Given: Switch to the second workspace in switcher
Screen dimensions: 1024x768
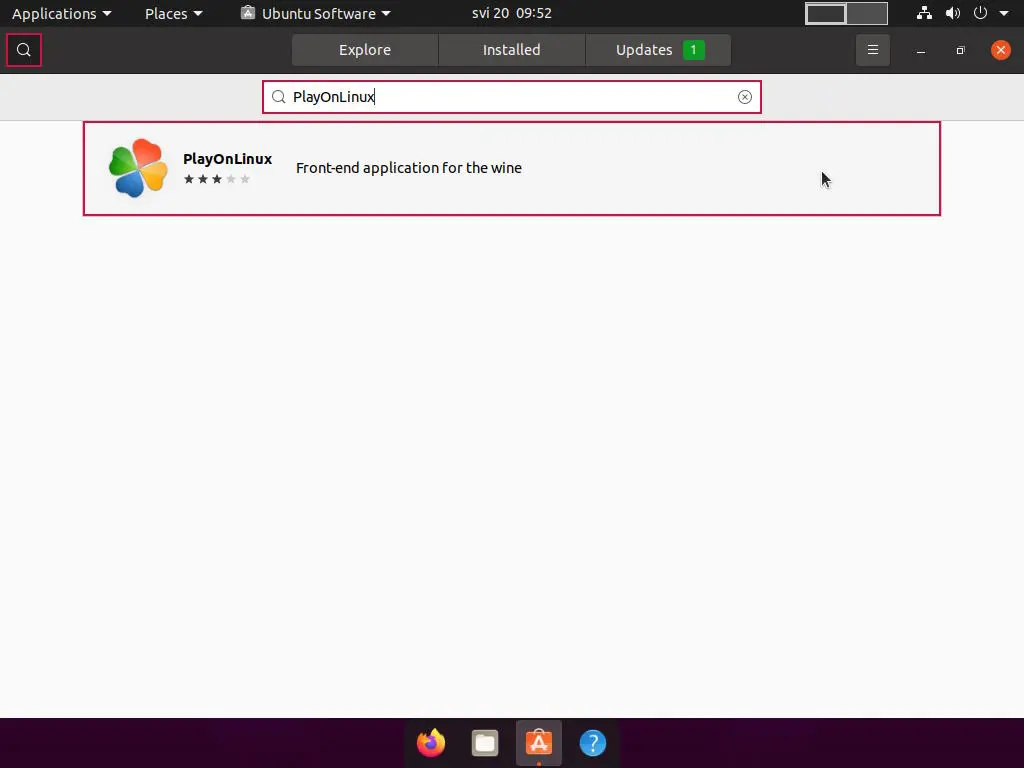Looking at the screenshot, I should 867,14.
